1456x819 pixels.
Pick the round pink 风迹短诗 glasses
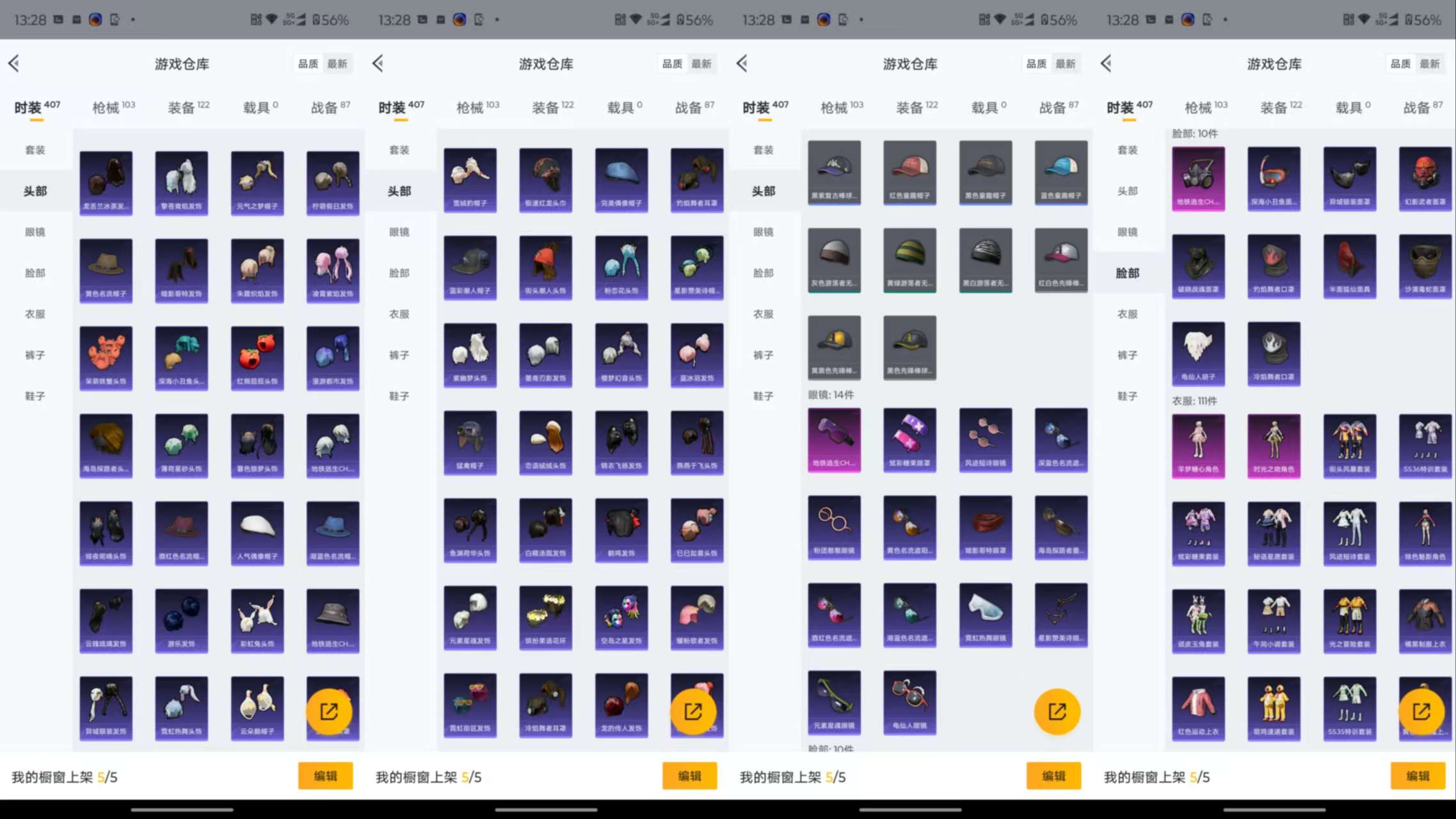[x=985, y=440]
